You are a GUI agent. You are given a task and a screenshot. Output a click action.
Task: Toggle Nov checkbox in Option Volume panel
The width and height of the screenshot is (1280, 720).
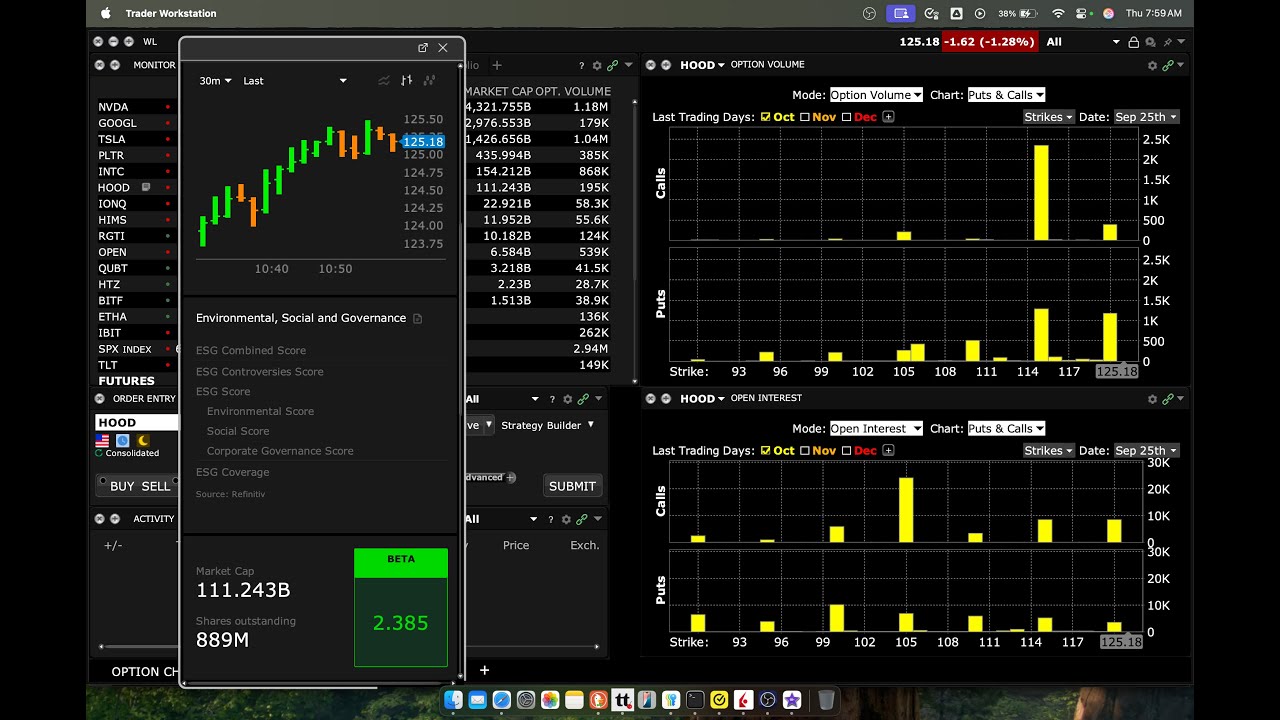click(805, 117)
